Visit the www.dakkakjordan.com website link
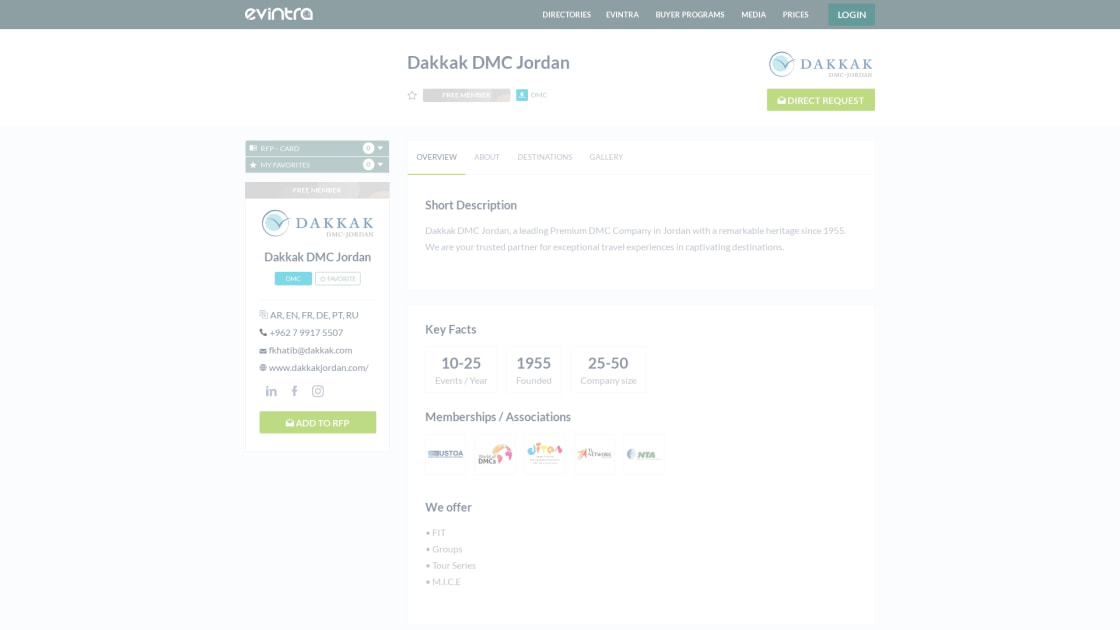 click(318, 368)
